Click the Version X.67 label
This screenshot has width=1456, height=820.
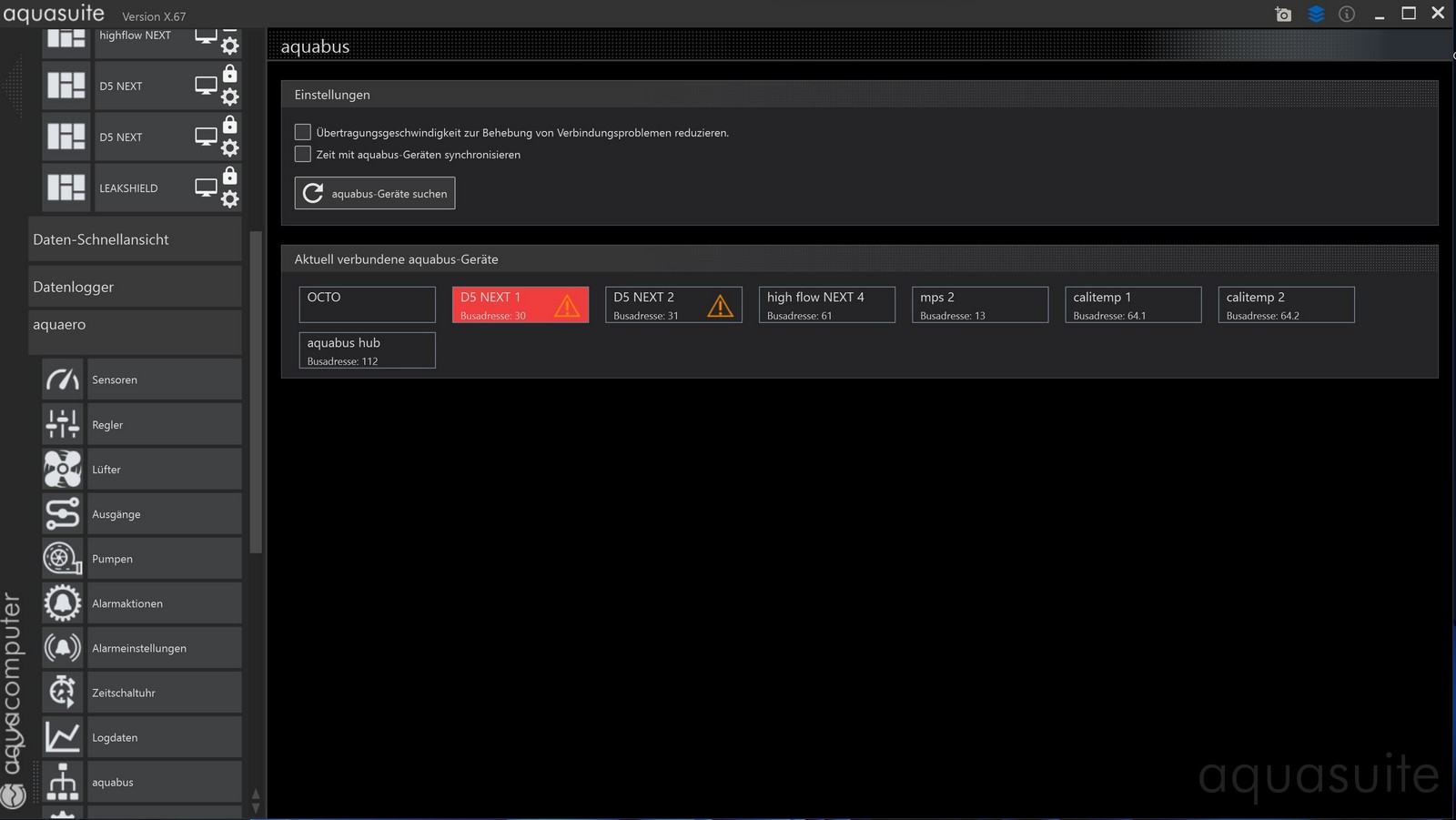click(x=154, y=16)
